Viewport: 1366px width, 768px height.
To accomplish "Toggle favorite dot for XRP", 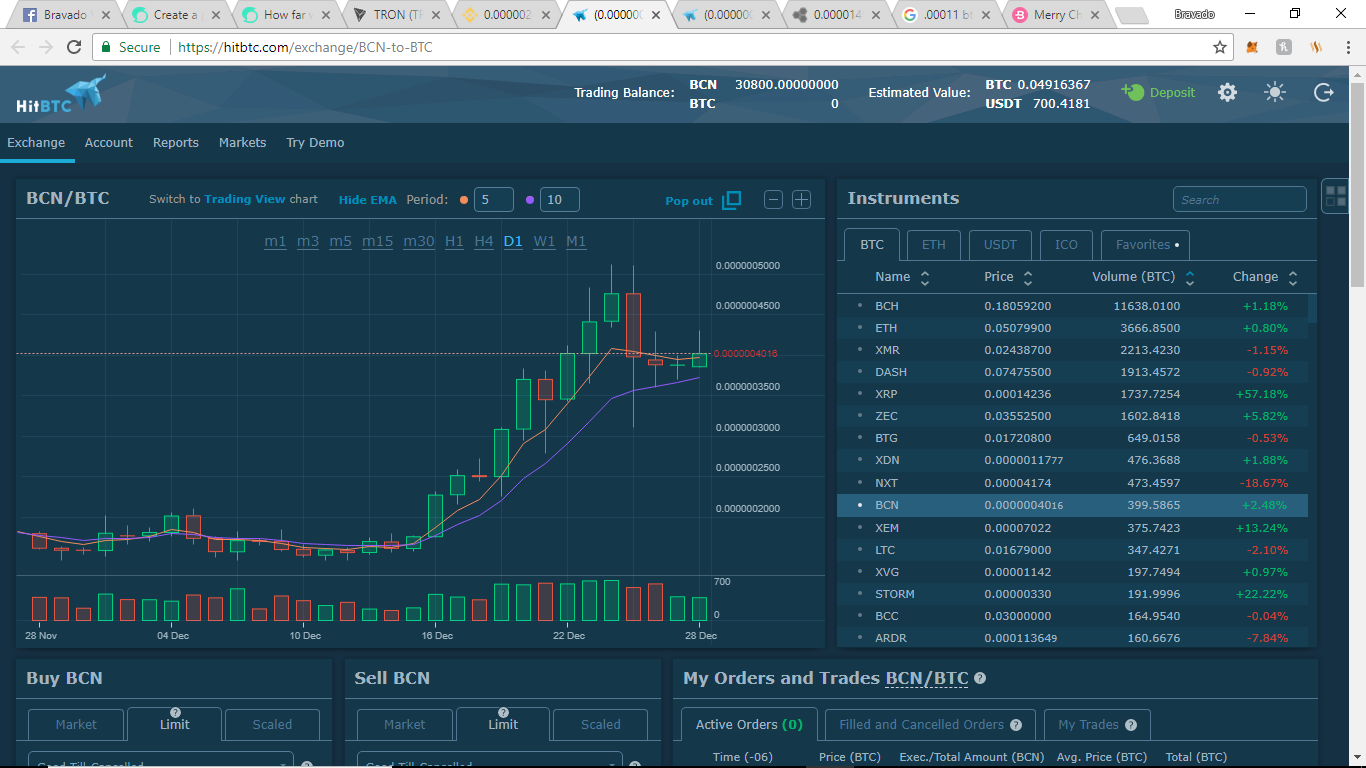I will point(859,394).
